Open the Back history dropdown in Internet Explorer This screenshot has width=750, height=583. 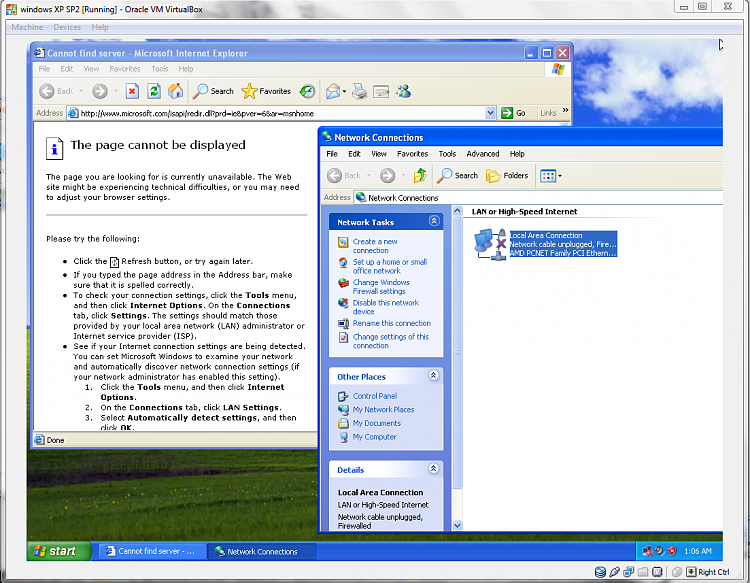click(81, 91)
